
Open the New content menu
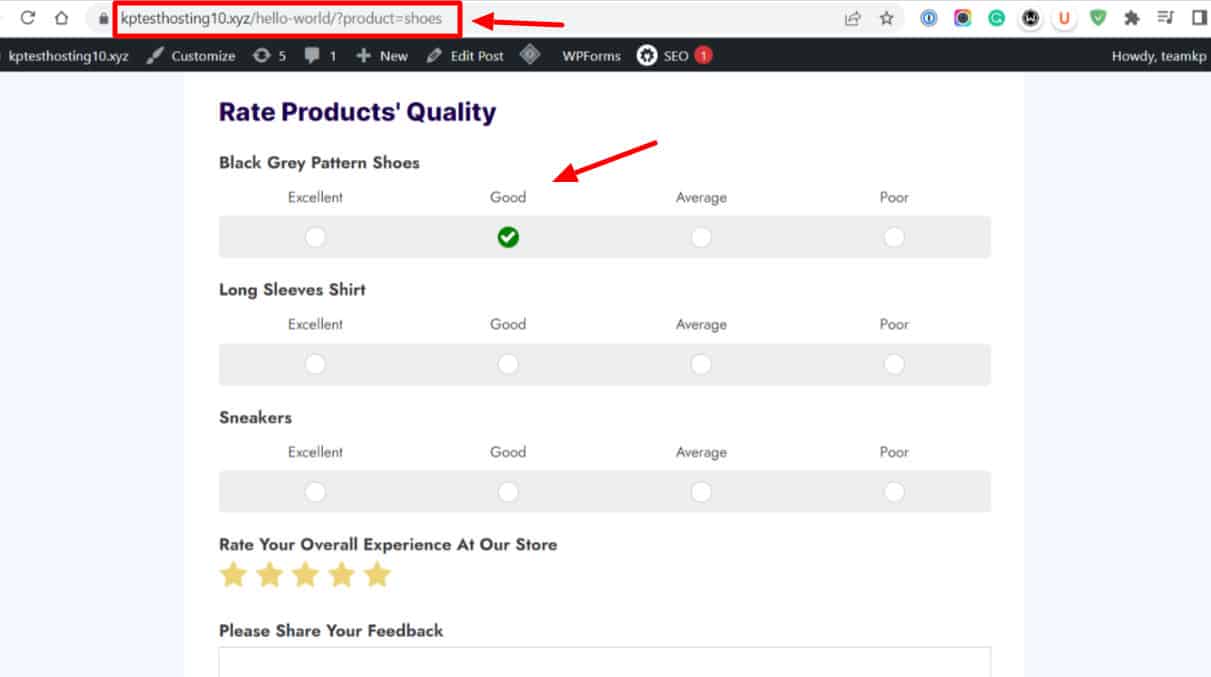[x=382, y=56]
